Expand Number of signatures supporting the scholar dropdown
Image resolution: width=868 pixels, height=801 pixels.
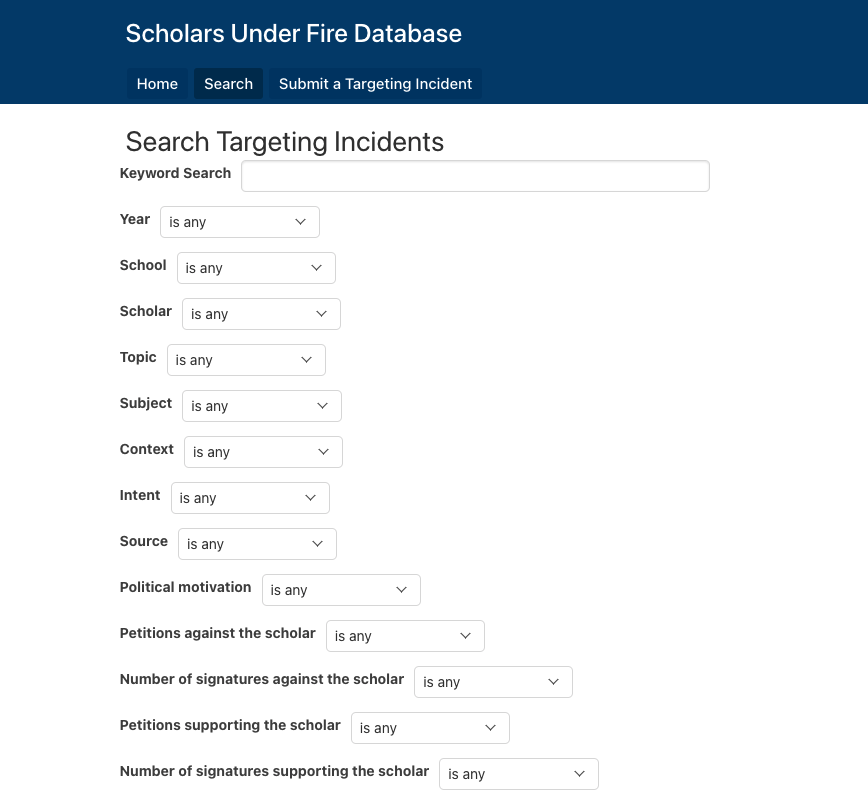(x=518, y=774)
